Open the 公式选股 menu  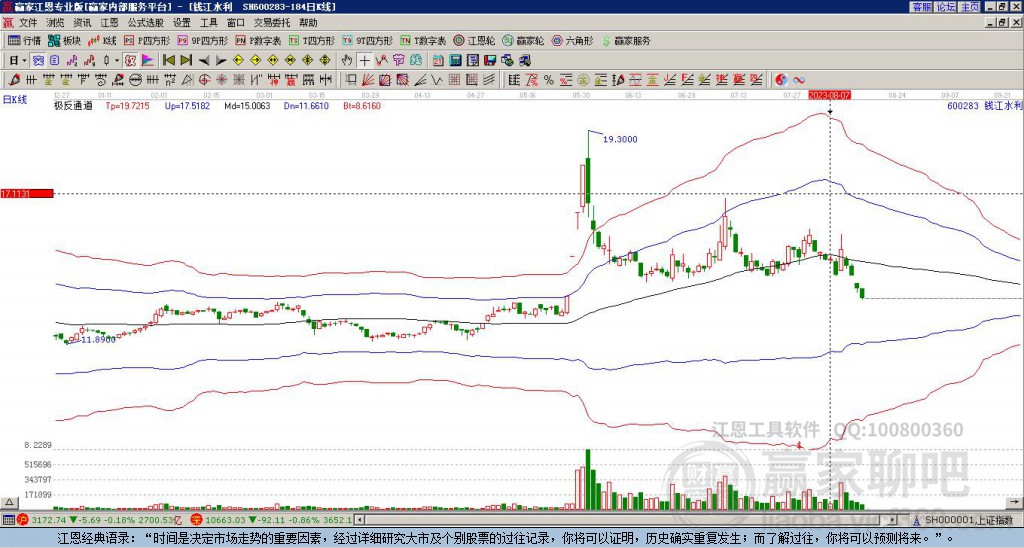tap(146, 23)
